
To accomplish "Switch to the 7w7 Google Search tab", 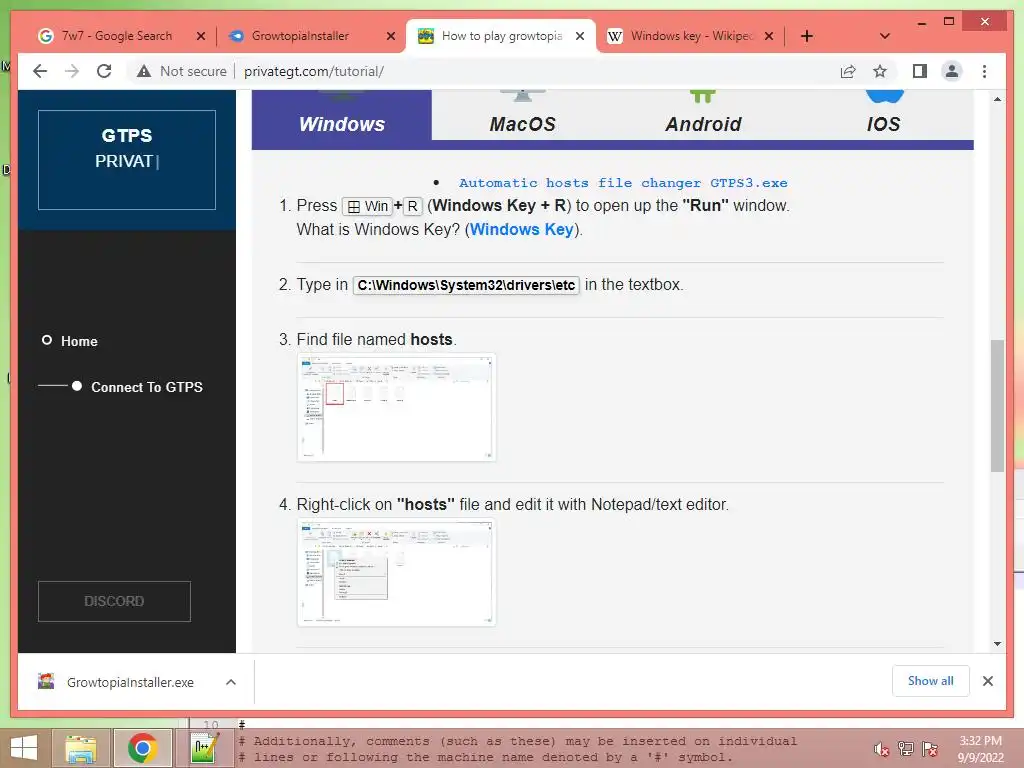I will coord(116,36).
